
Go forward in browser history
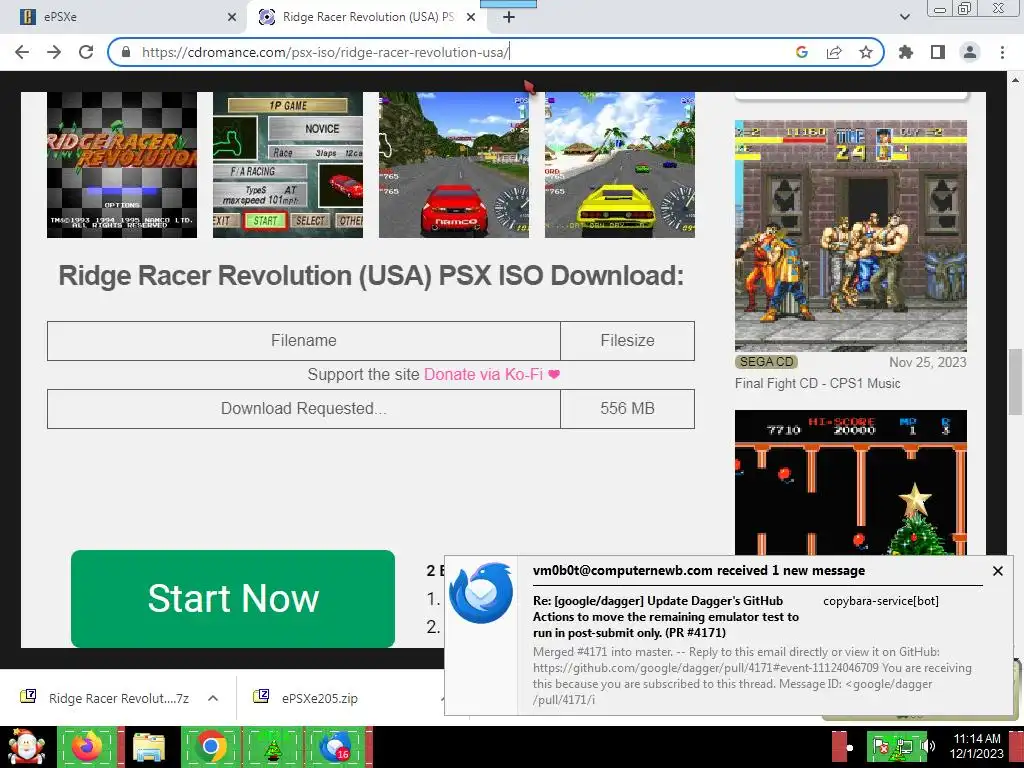tap(54, 52)
